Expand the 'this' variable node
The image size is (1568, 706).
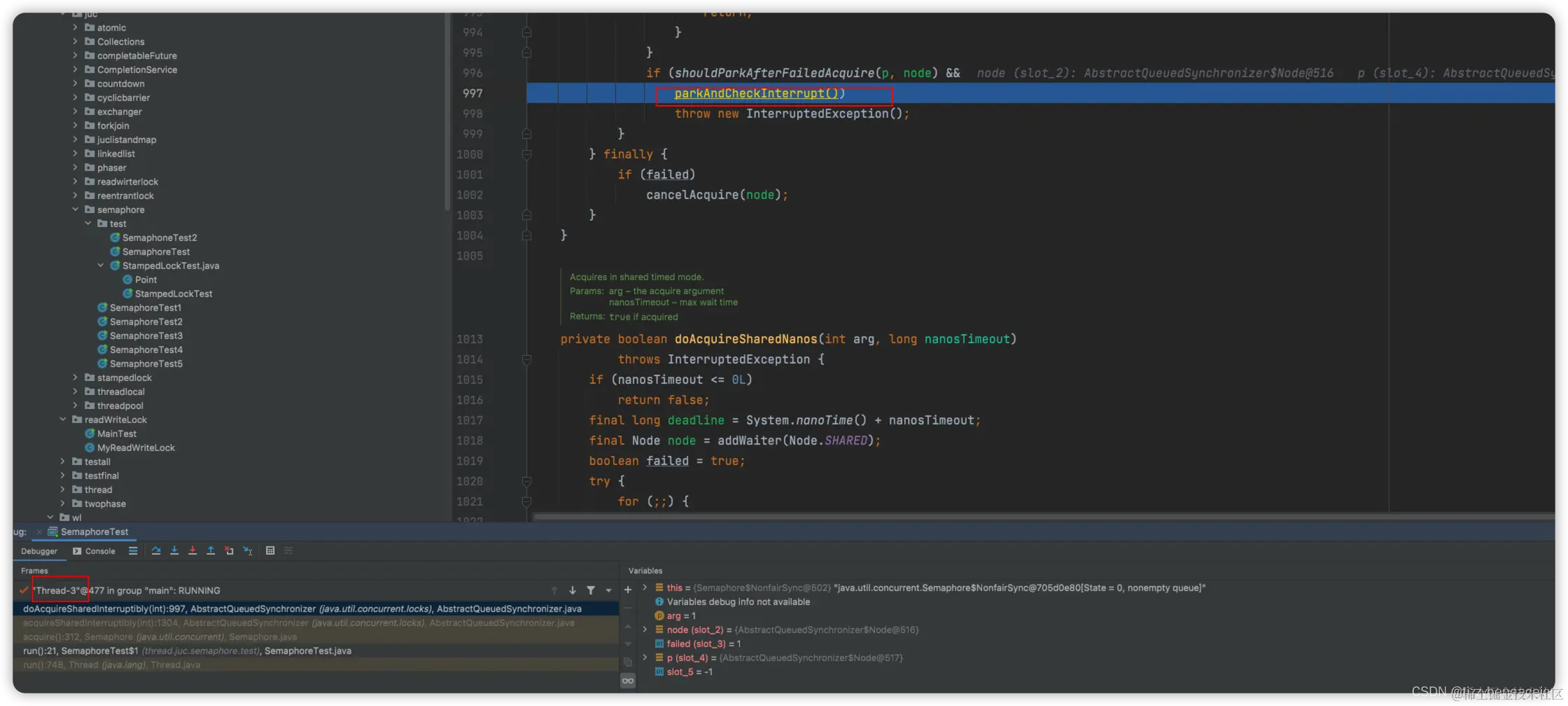(x=645, y=588)
